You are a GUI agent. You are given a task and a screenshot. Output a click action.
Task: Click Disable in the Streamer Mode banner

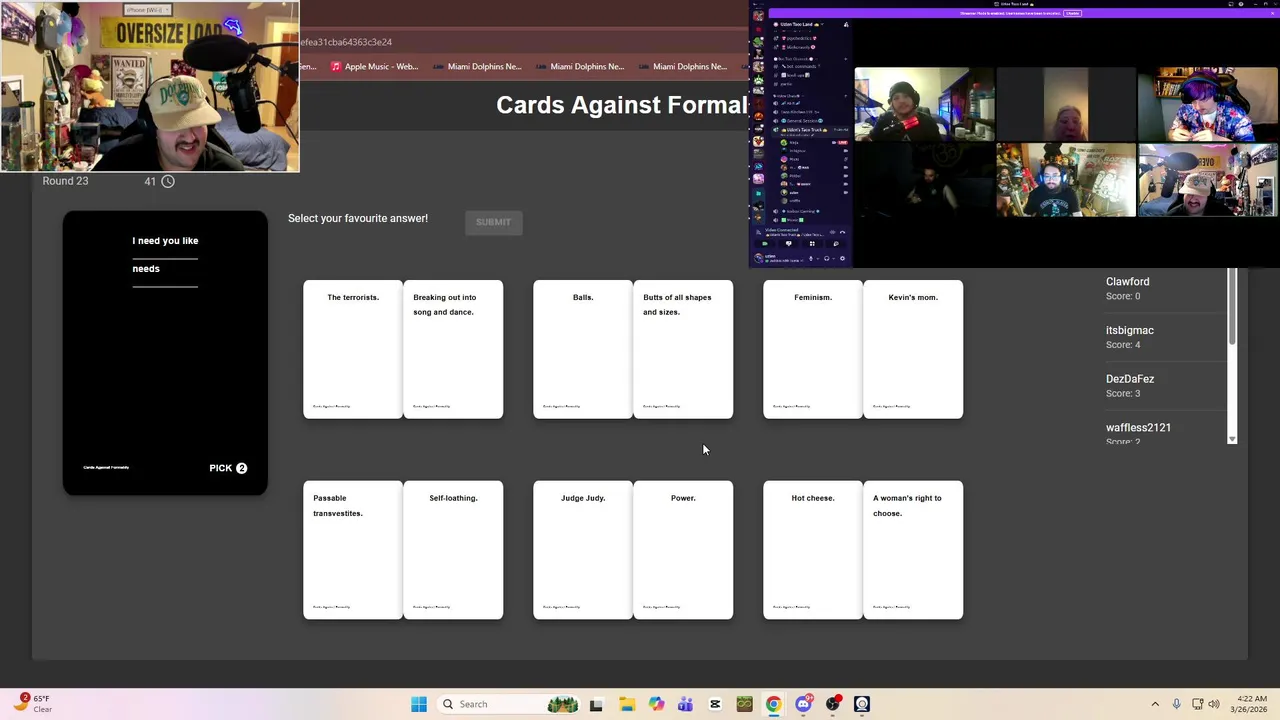[x=1072, y=13]
